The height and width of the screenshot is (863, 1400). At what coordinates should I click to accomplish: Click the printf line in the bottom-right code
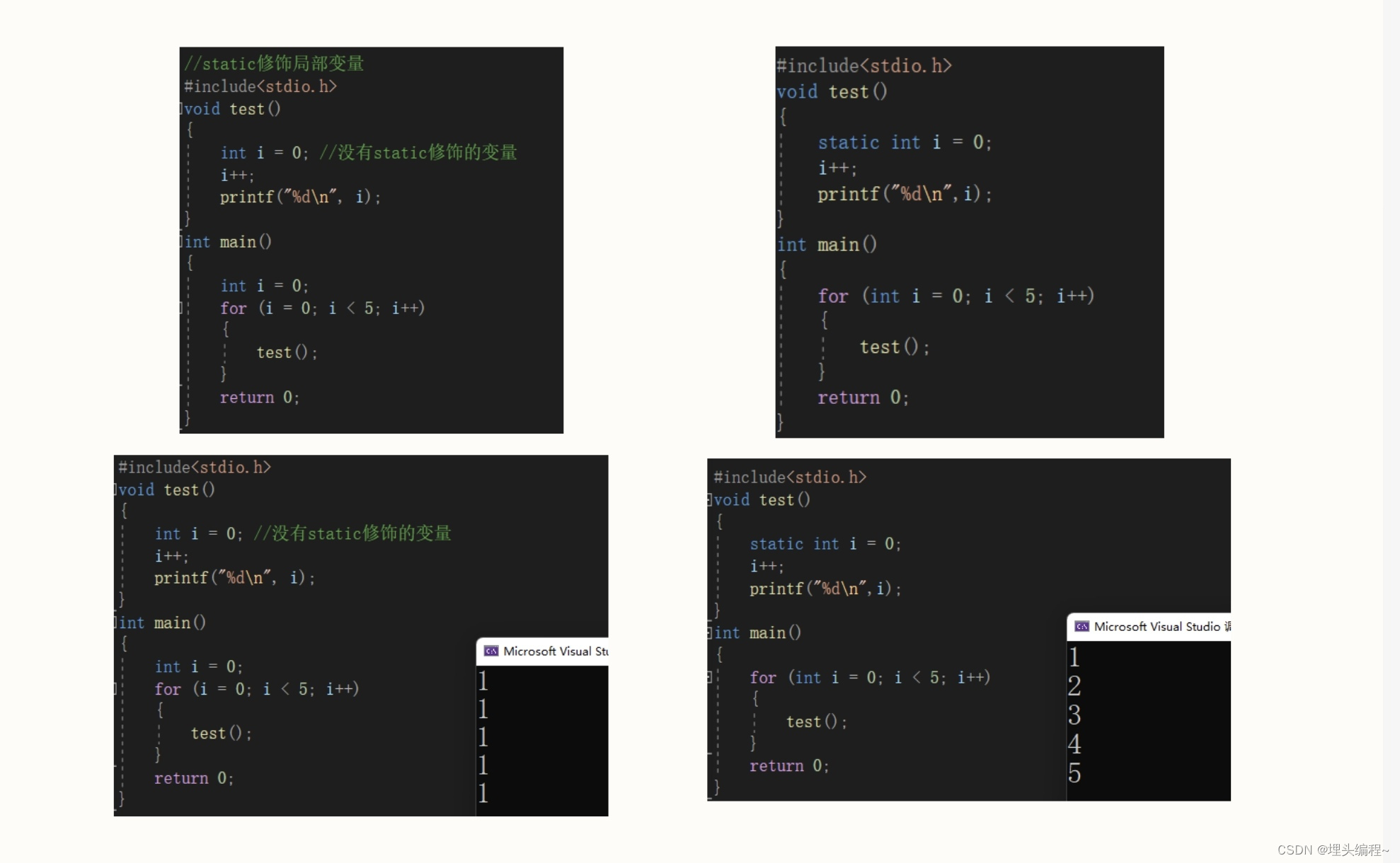tap(825, 589)
